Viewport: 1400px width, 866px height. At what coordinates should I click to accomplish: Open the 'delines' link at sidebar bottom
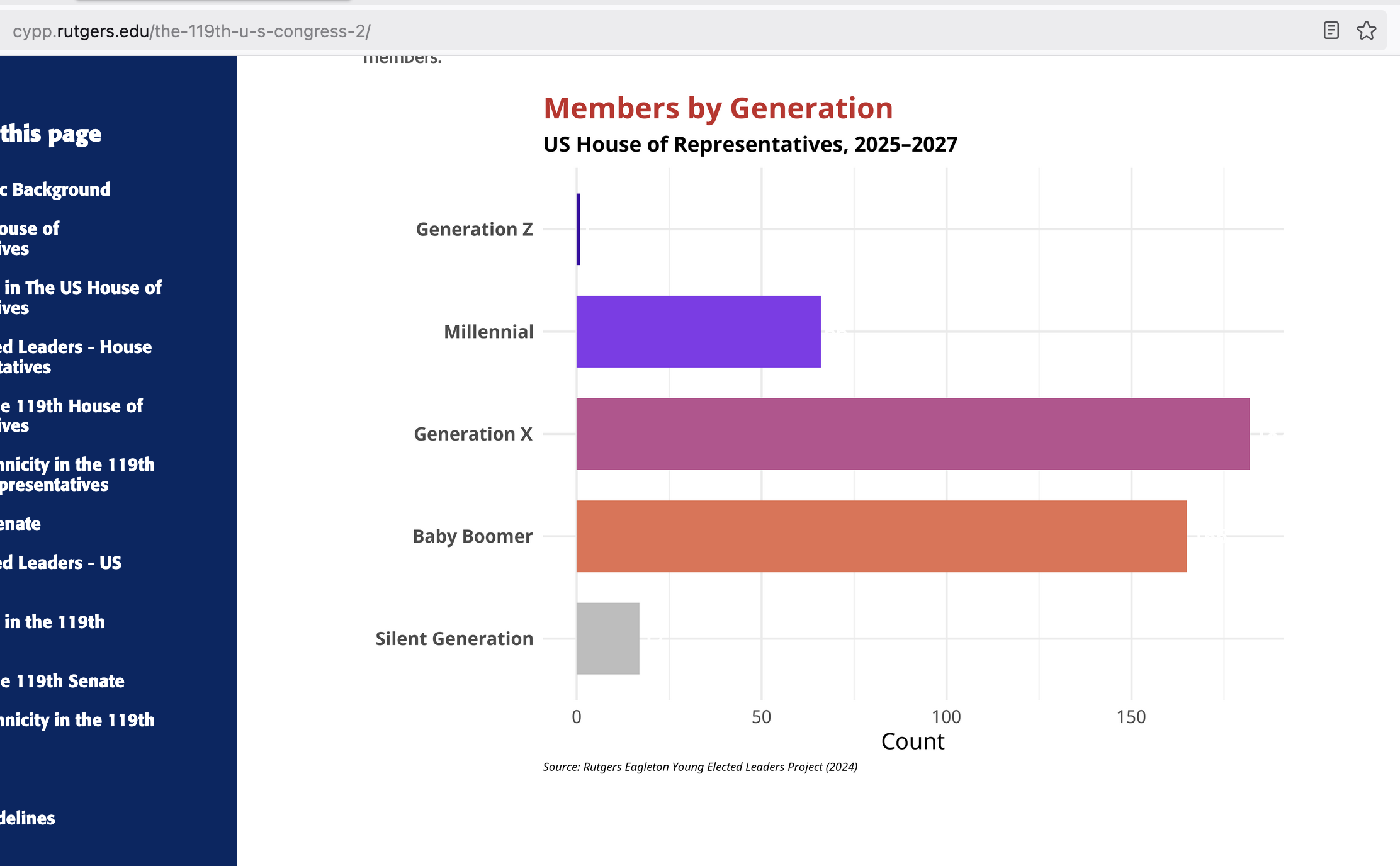click(x=28, y=818)
